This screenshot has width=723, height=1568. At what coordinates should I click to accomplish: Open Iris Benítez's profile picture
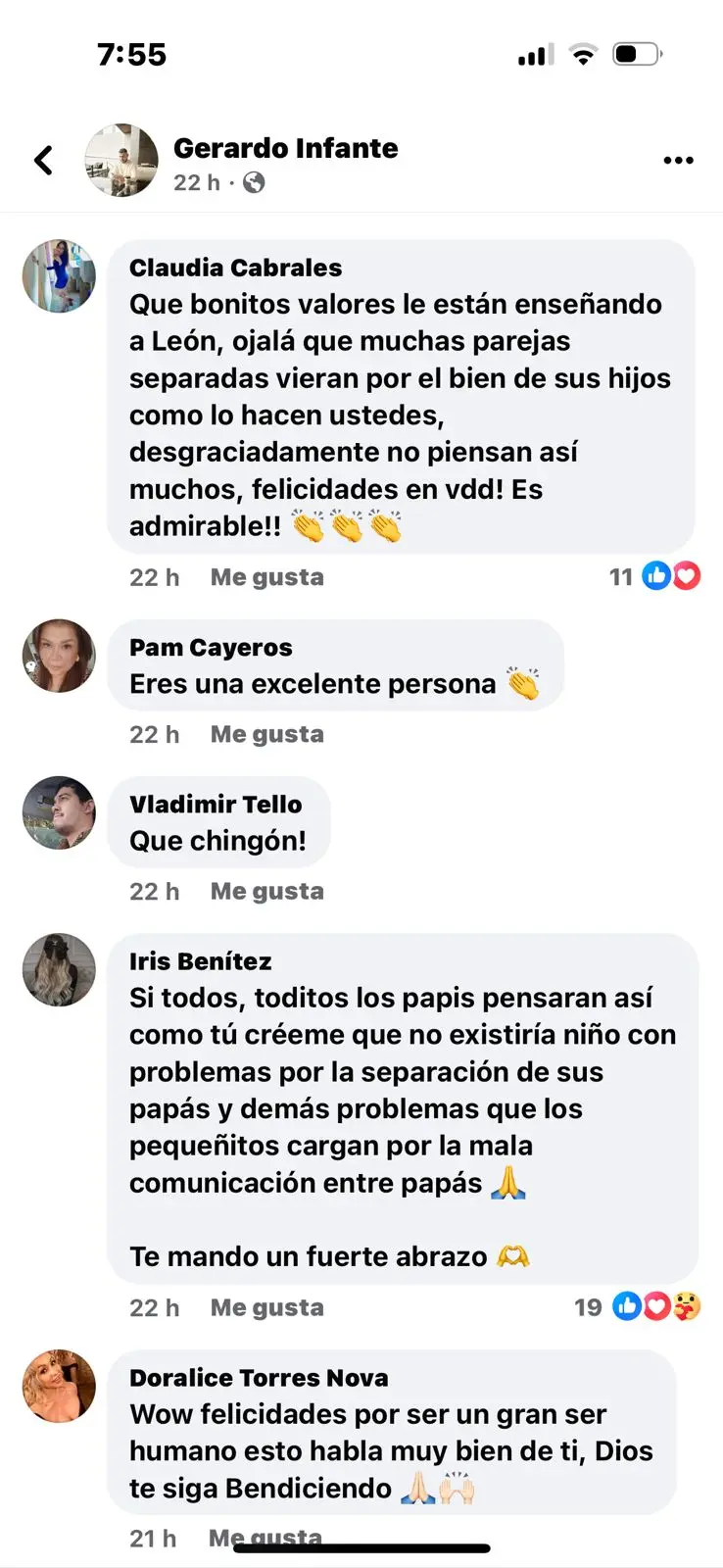pyautogui.click(x=59, y=969)
